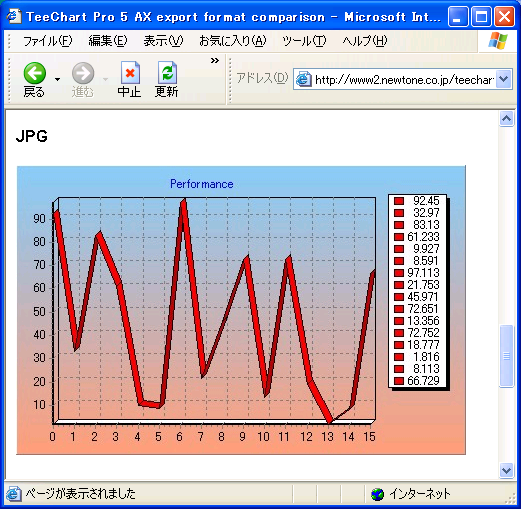
Task: Open the Back button history dropdown arrow
Action: [58, 79]
